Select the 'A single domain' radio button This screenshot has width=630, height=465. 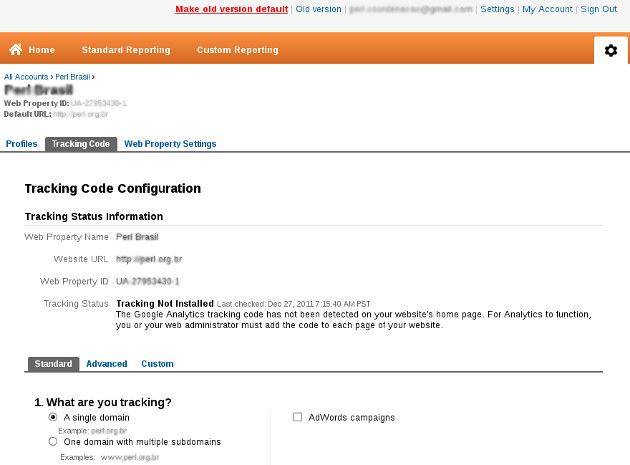(53, 417)
